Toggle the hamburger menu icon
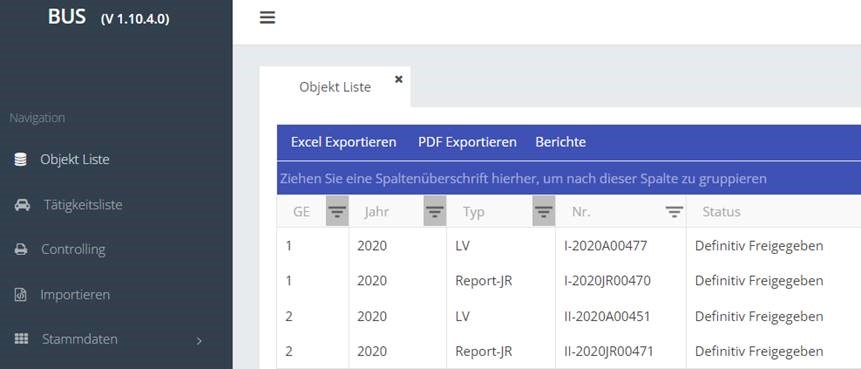 (x=267, y=18)
